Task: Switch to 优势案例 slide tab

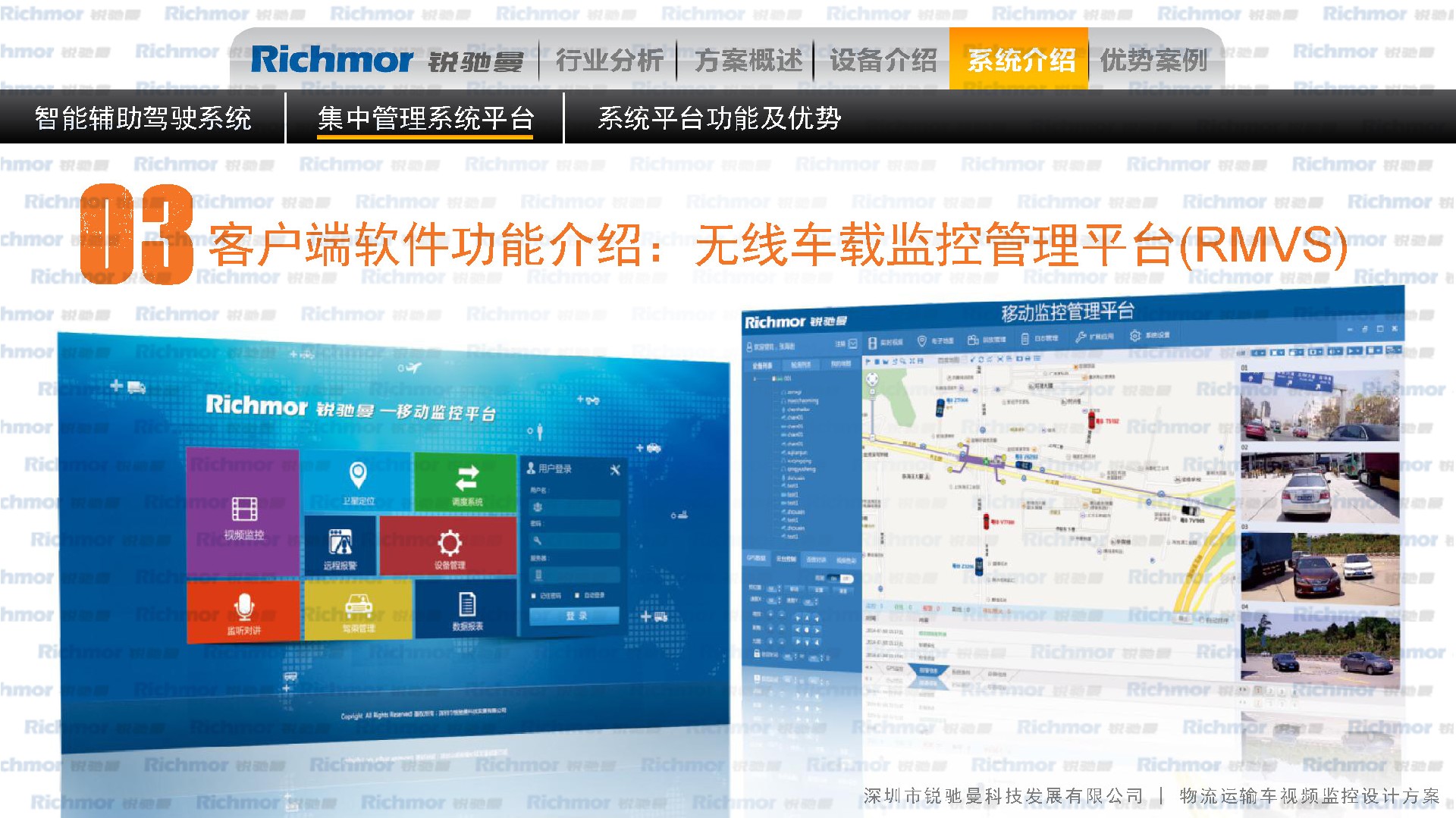Action: (1153, 60)
